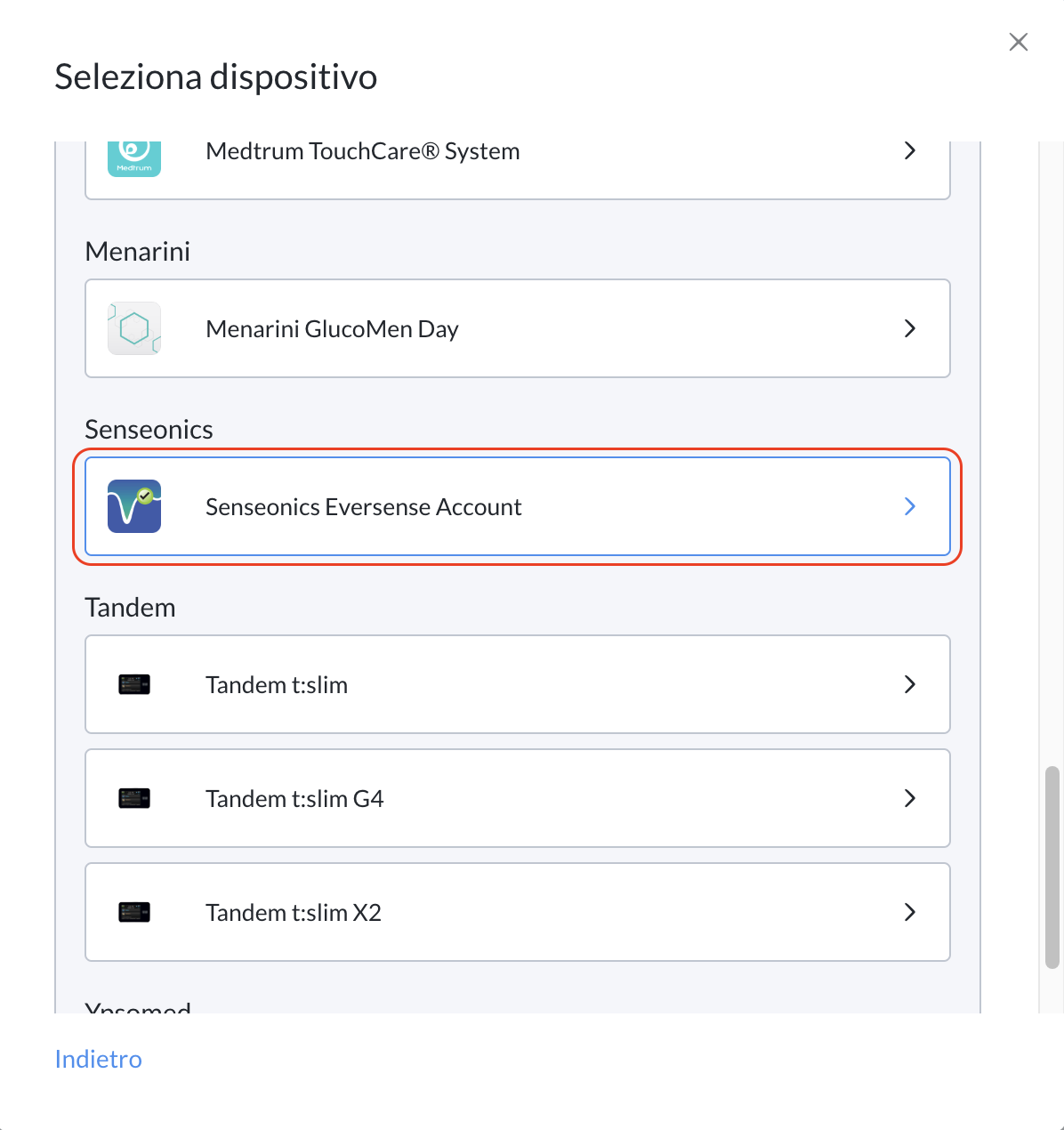Click the Tandem t:slim X2 pump thumbnail

pos(134,912)
